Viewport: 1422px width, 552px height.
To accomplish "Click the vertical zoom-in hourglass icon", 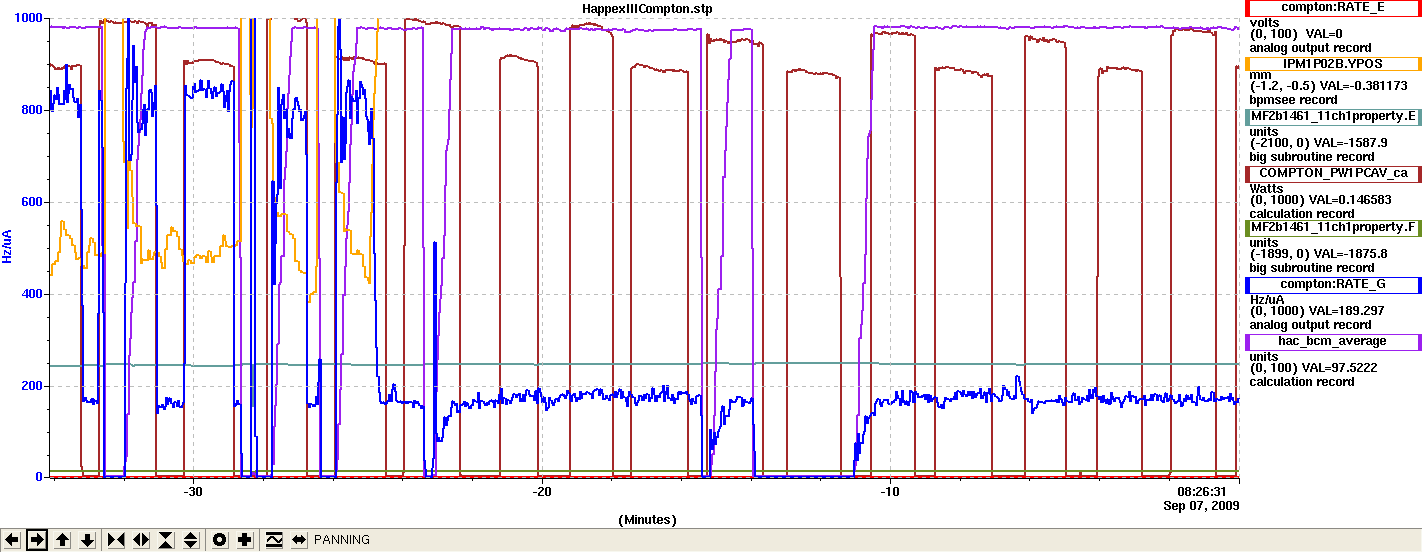I will (166, 540).
